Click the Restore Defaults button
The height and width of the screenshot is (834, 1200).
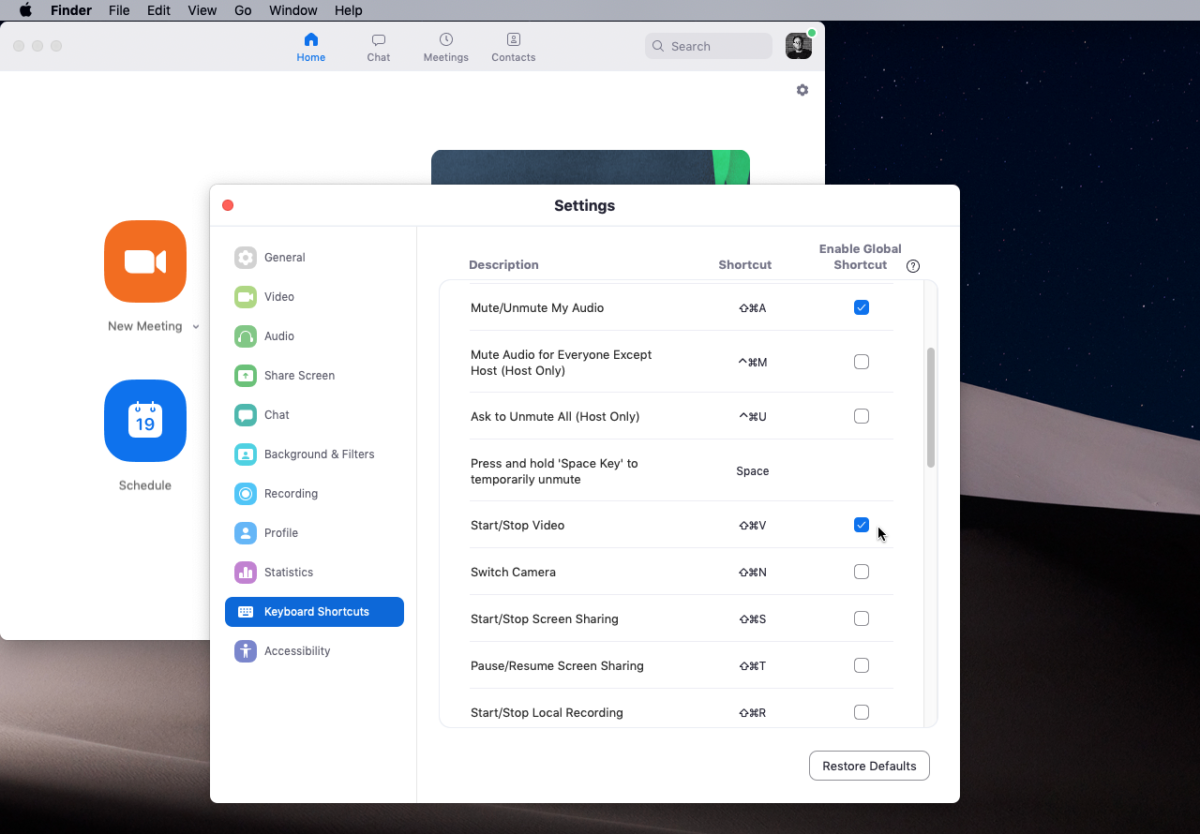869,766
